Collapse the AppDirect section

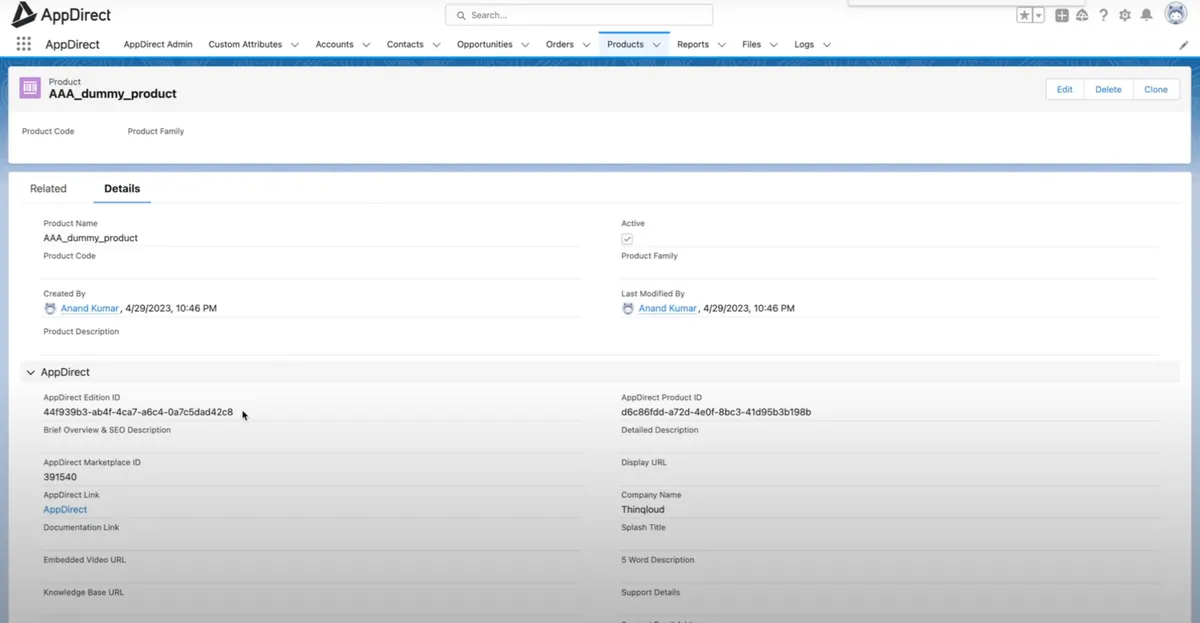pos(30,372)
